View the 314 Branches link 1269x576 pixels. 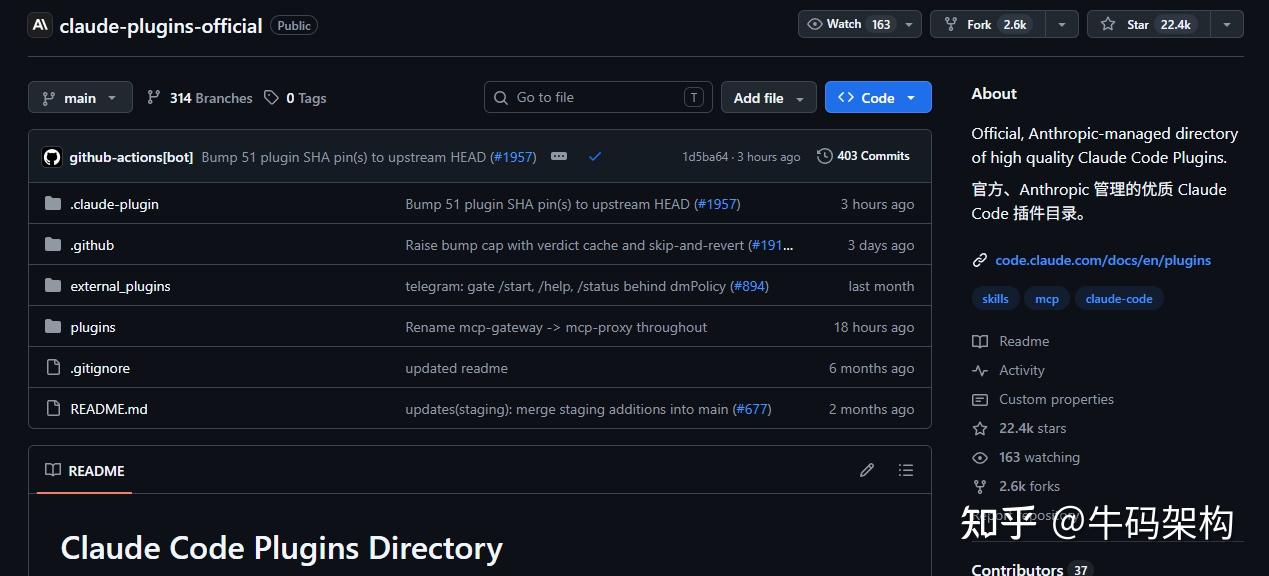[199, 98]
